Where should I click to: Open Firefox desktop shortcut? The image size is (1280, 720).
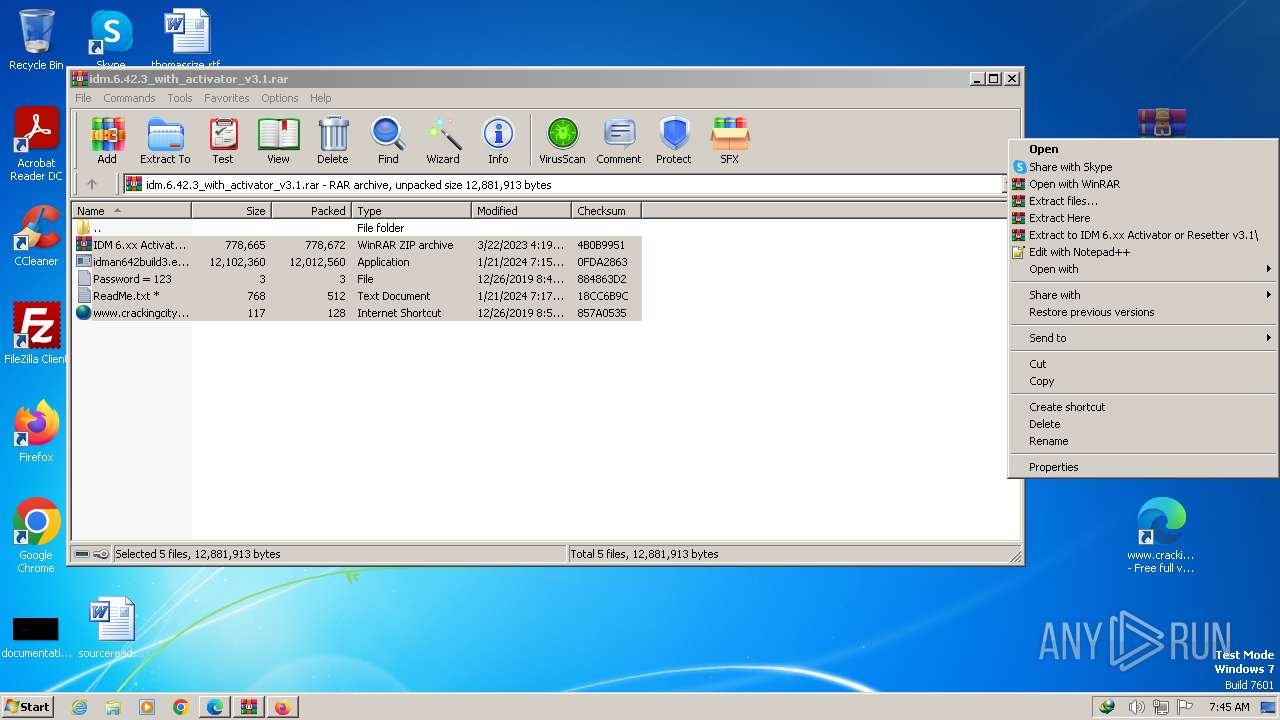tap(36, 432)
